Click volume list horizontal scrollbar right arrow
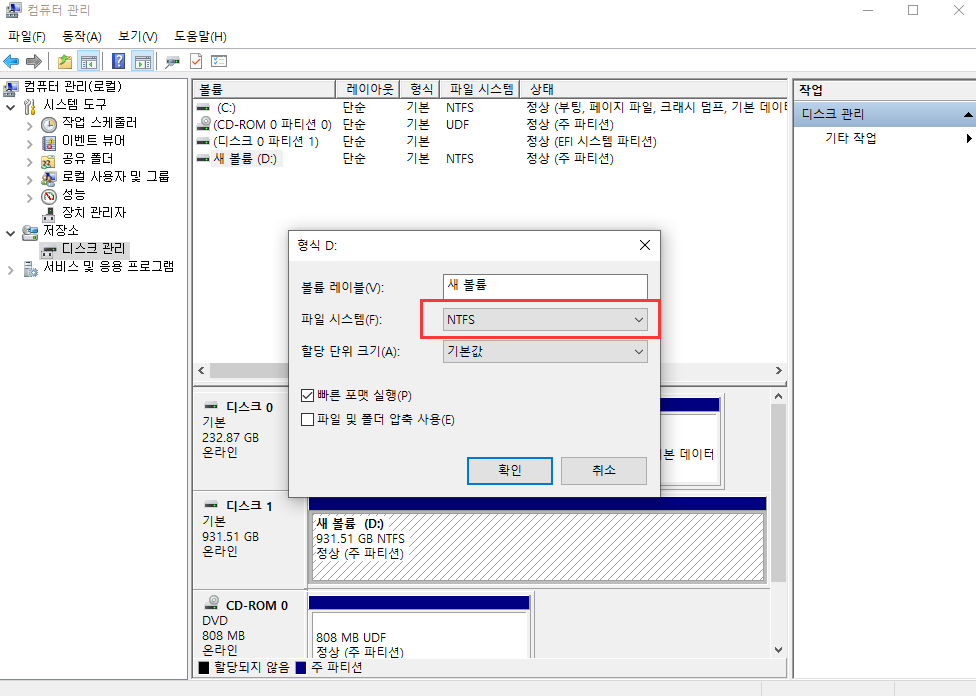The image size is (976, 696). [779, 370]
